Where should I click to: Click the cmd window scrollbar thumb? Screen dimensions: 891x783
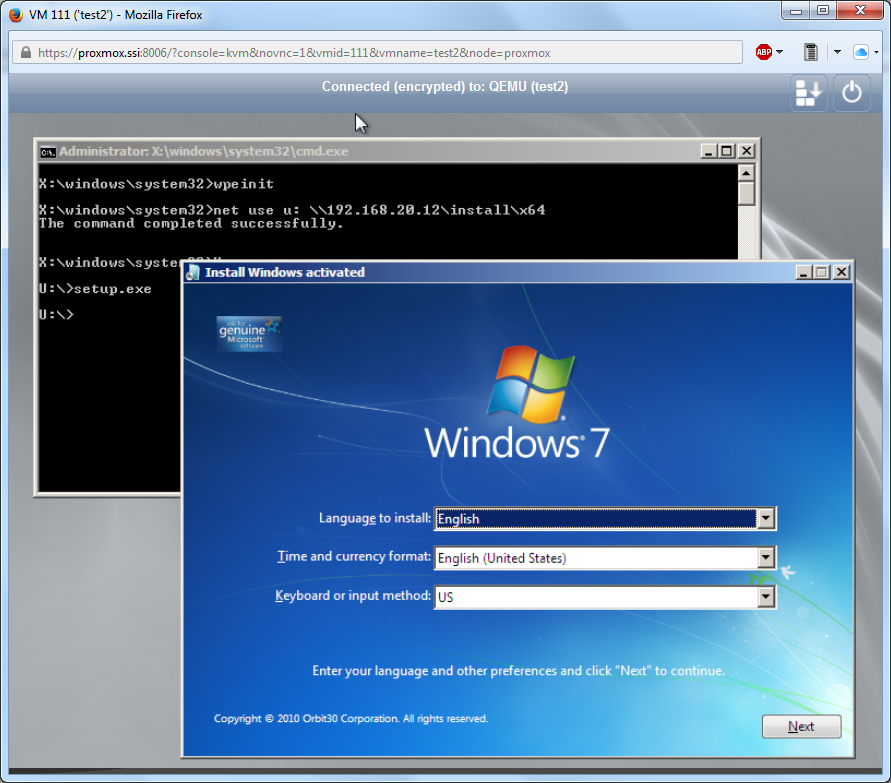pyautogui.click(x=746, y=194)
